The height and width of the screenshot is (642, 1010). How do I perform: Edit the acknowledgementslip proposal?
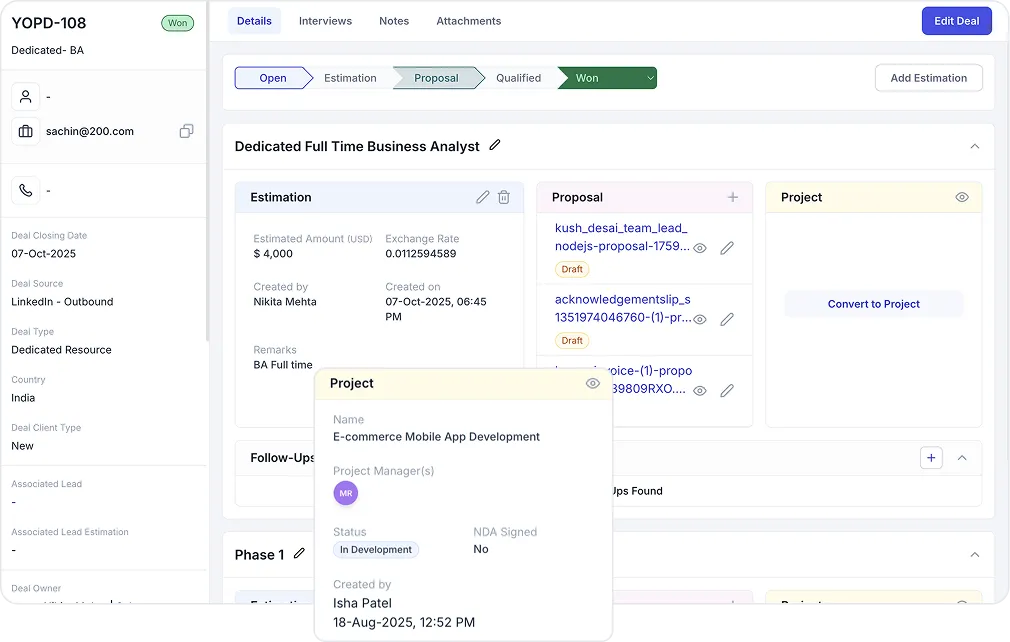pos(727,319)
